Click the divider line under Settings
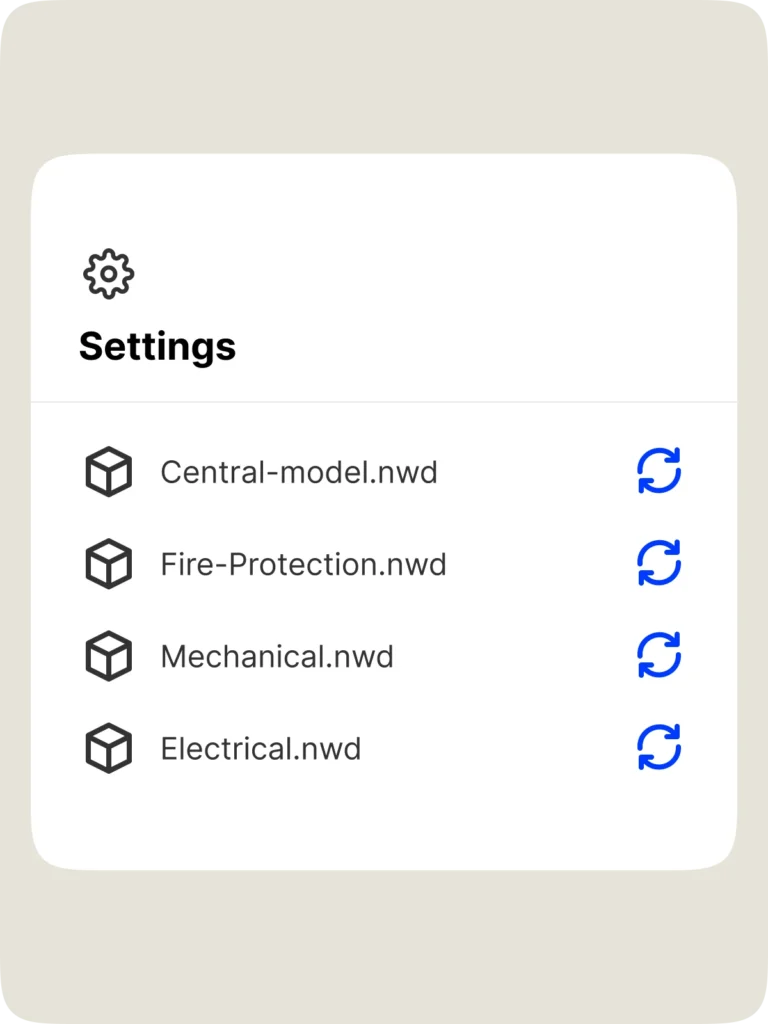The image size is (768, 1024). 384,402
